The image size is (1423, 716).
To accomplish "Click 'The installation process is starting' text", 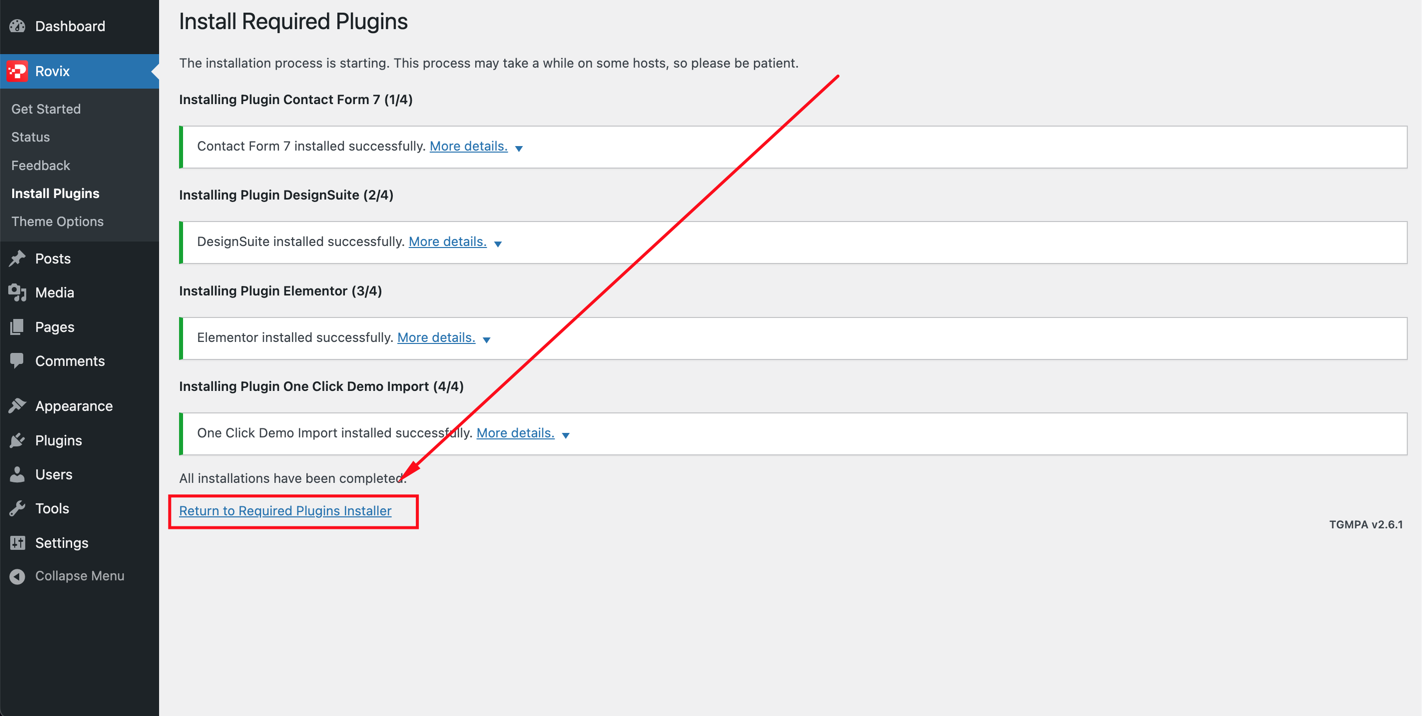I will click(489, 63).
